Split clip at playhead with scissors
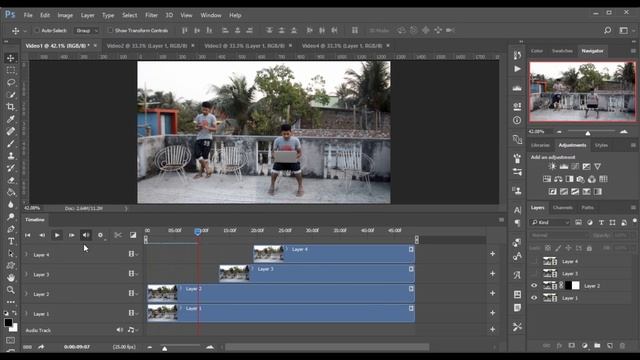 [x=118, y=235]
